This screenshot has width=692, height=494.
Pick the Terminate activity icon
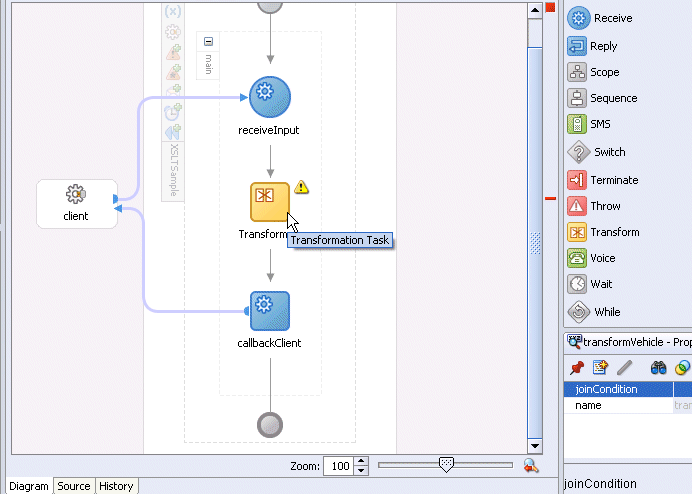pos(577,180)
